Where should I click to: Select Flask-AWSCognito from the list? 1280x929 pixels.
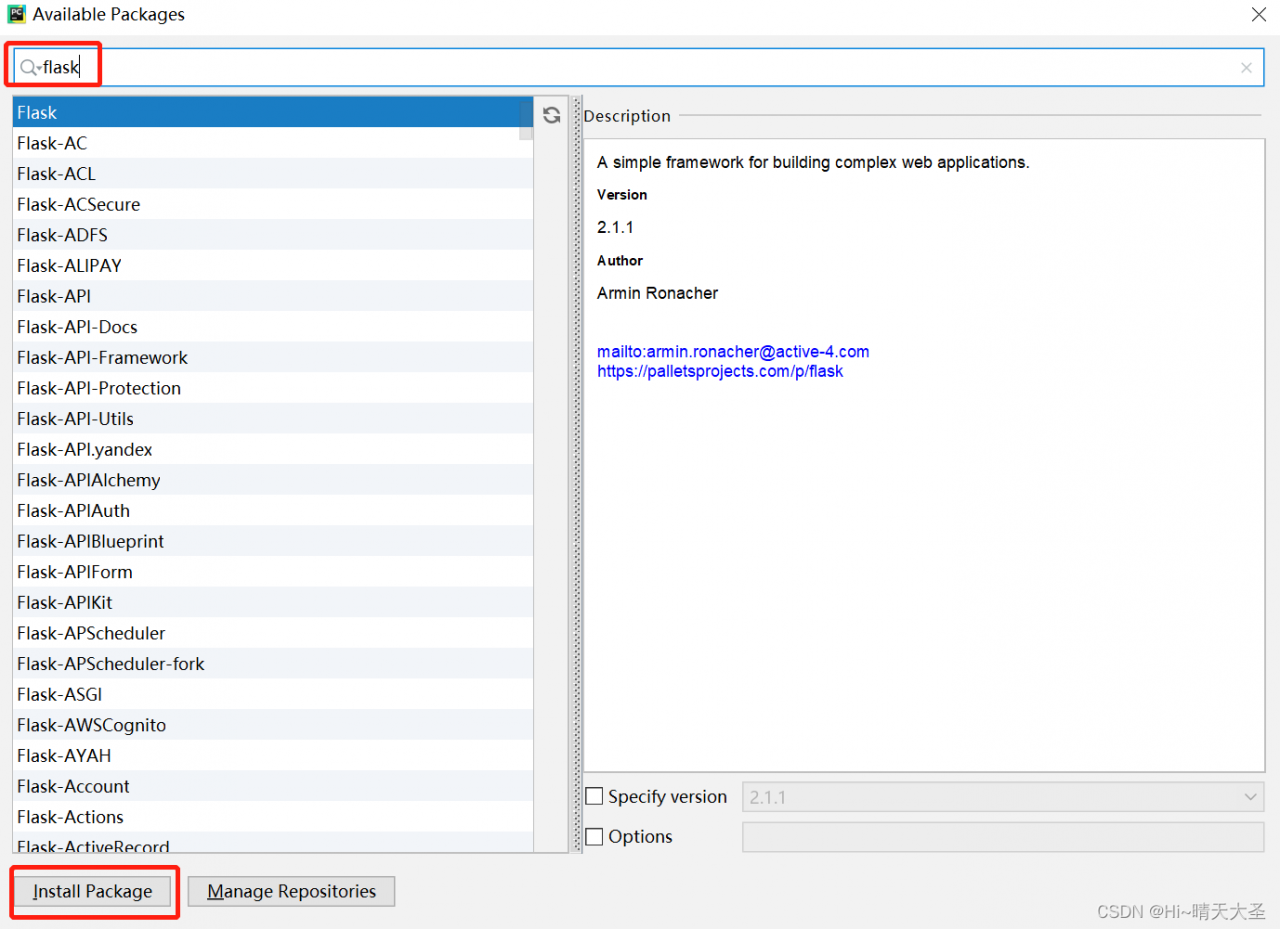point(272,725)
